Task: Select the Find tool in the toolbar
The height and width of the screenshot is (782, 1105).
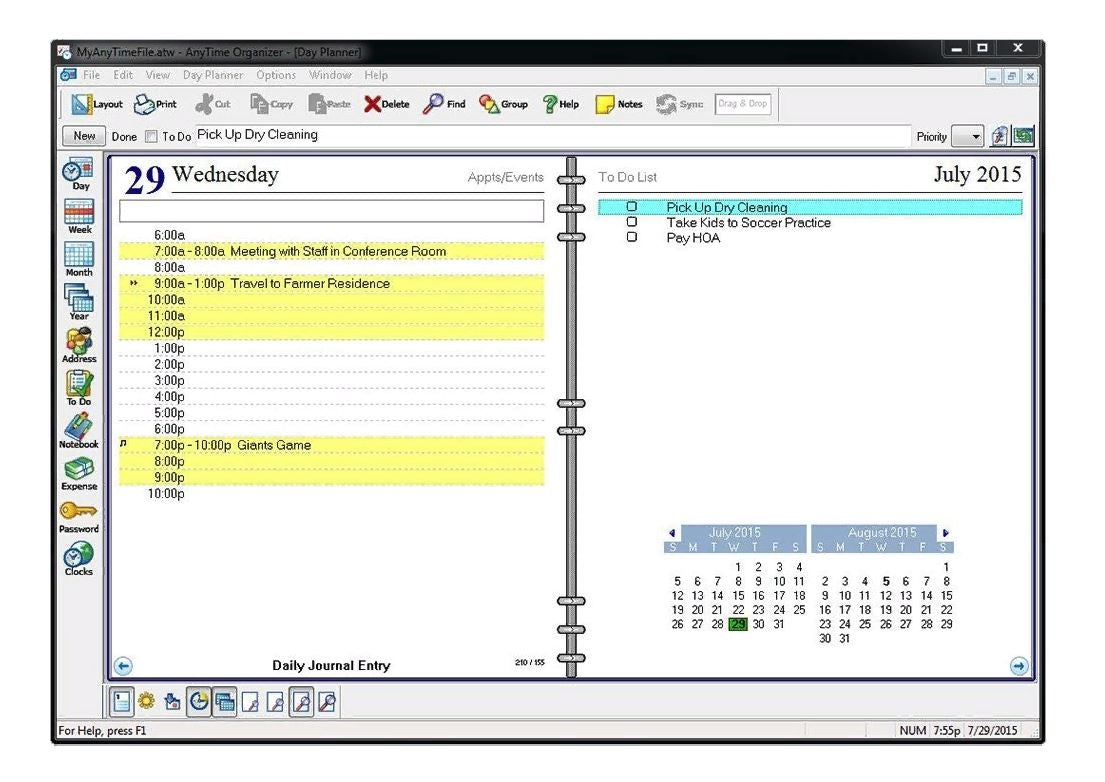Action: (443, 104)
